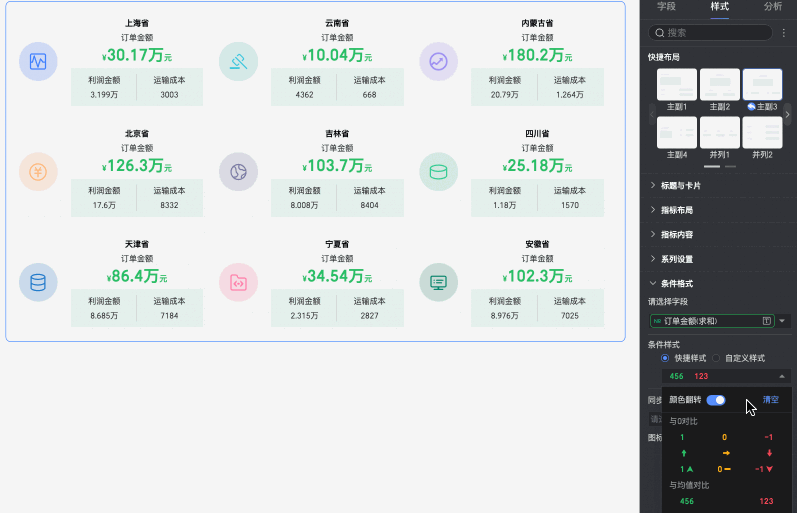Screen dimensions: 797x513
Task: Click the reset arrow icon next to 主副3
Action: click(x=751, y=106)
